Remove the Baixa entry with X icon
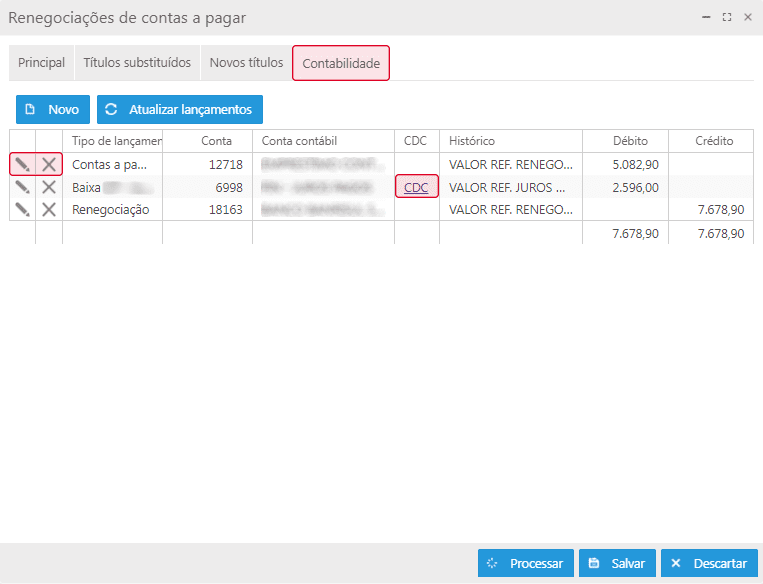The width and height of the screenshot is (763, 584). 49,187
